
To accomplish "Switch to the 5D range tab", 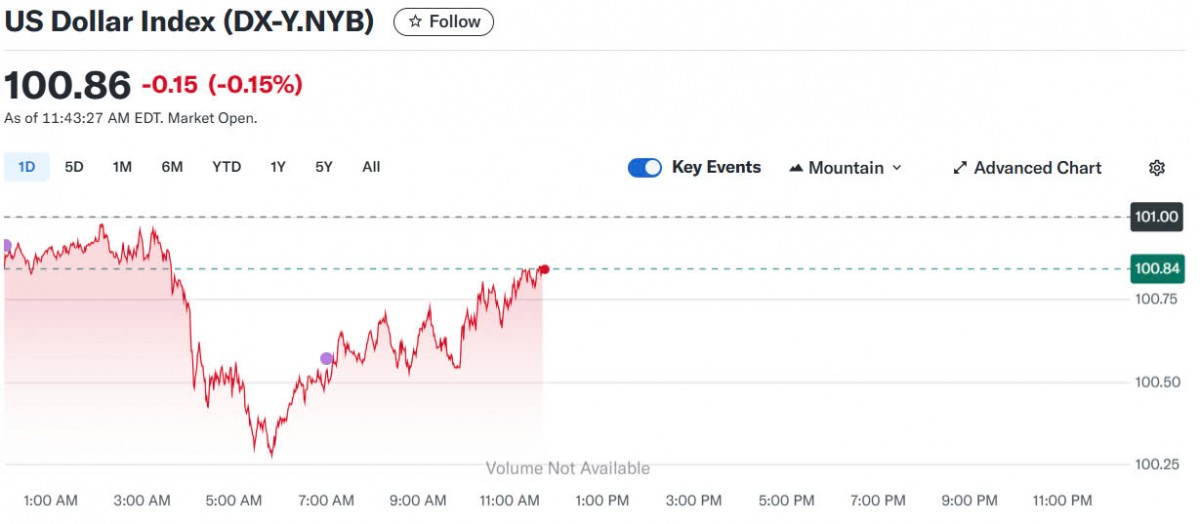I will pyautogui.click(x=74, y=167).
